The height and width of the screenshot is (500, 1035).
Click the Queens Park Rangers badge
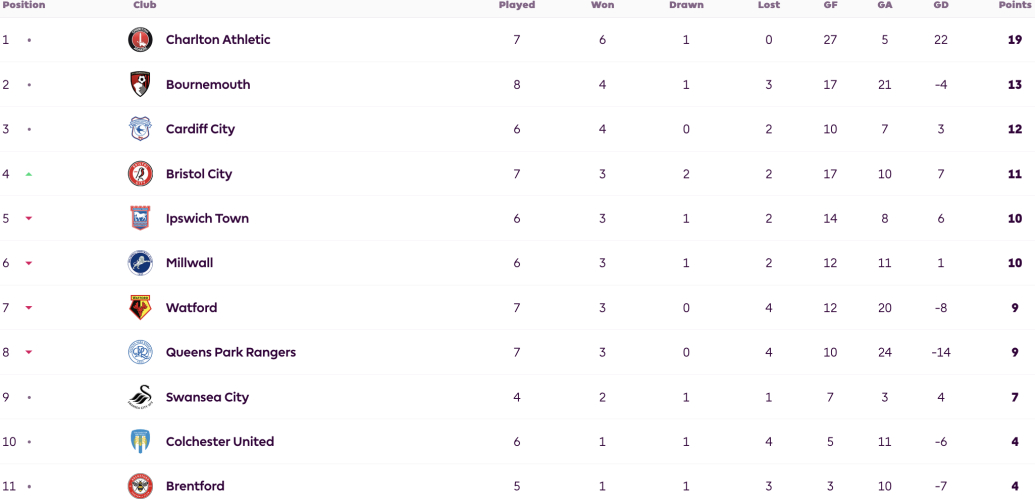click(140, 352)
